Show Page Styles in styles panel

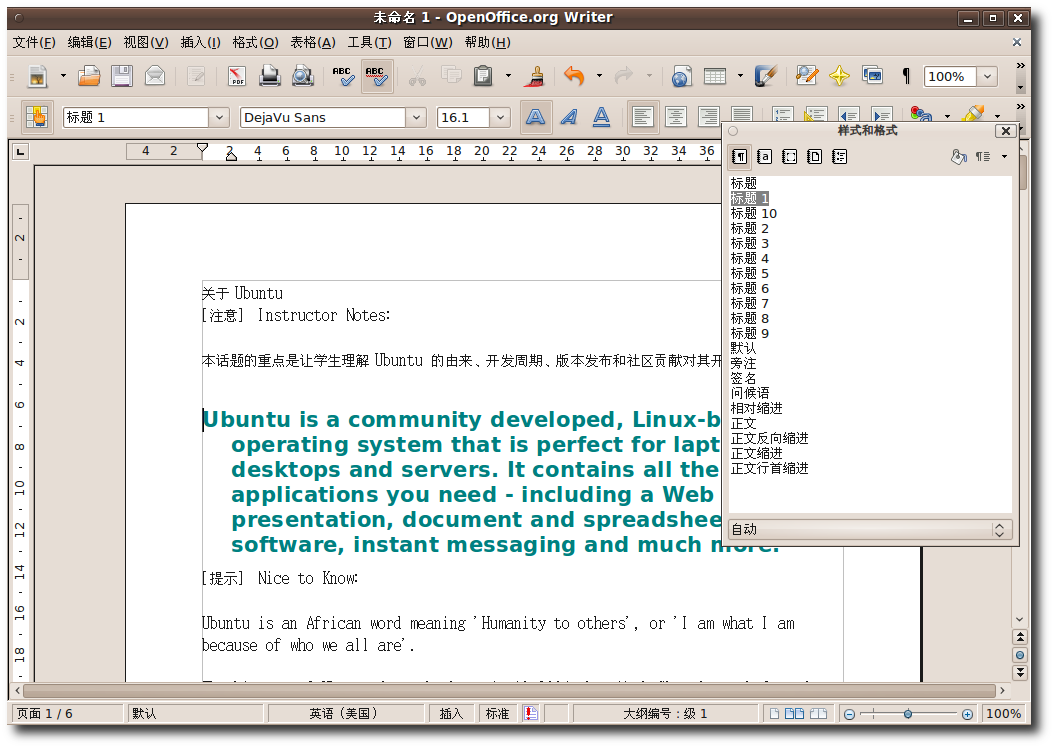click(814, 157)
